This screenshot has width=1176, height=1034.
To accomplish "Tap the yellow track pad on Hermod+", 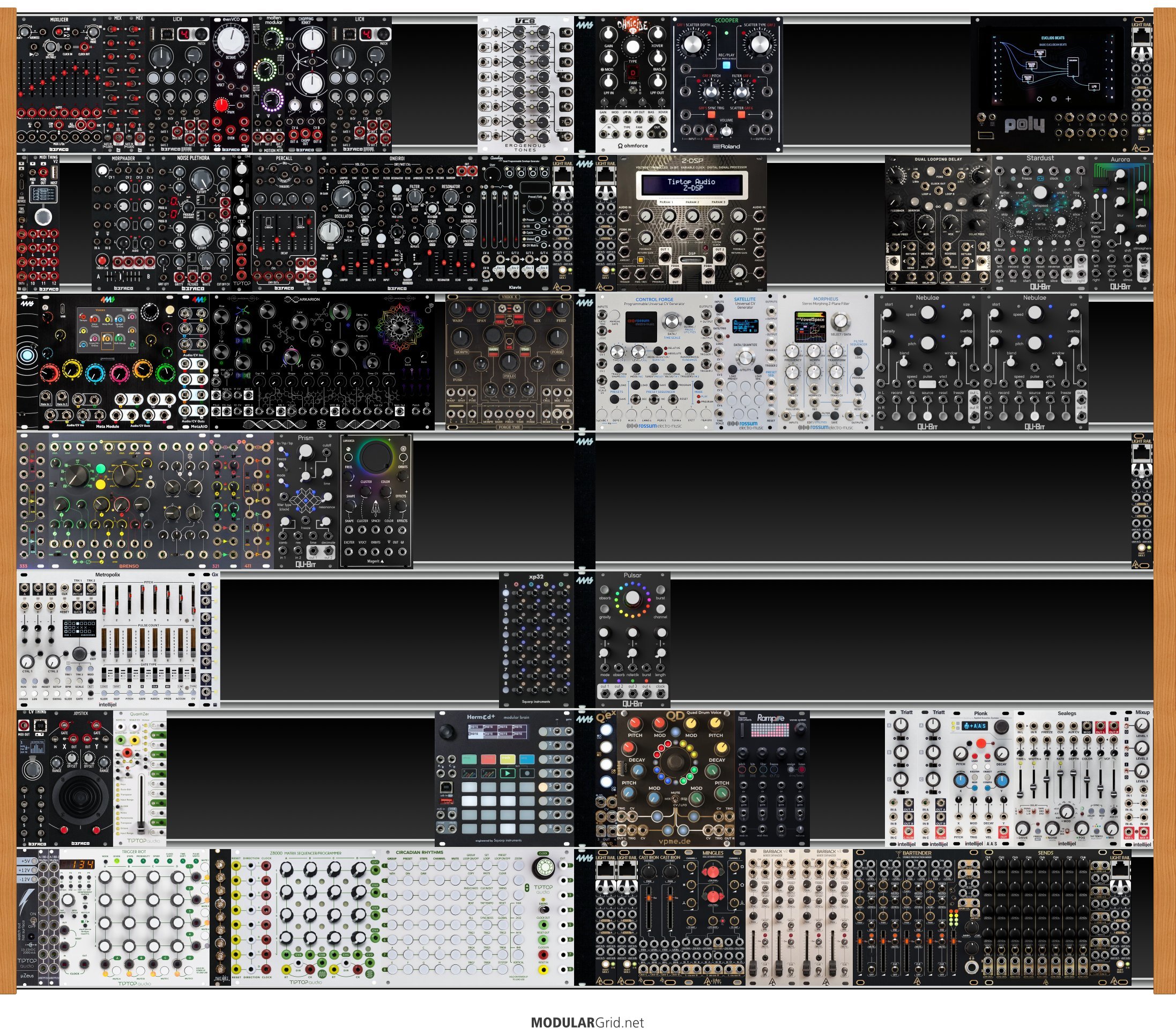I will [x=507, y=759].
